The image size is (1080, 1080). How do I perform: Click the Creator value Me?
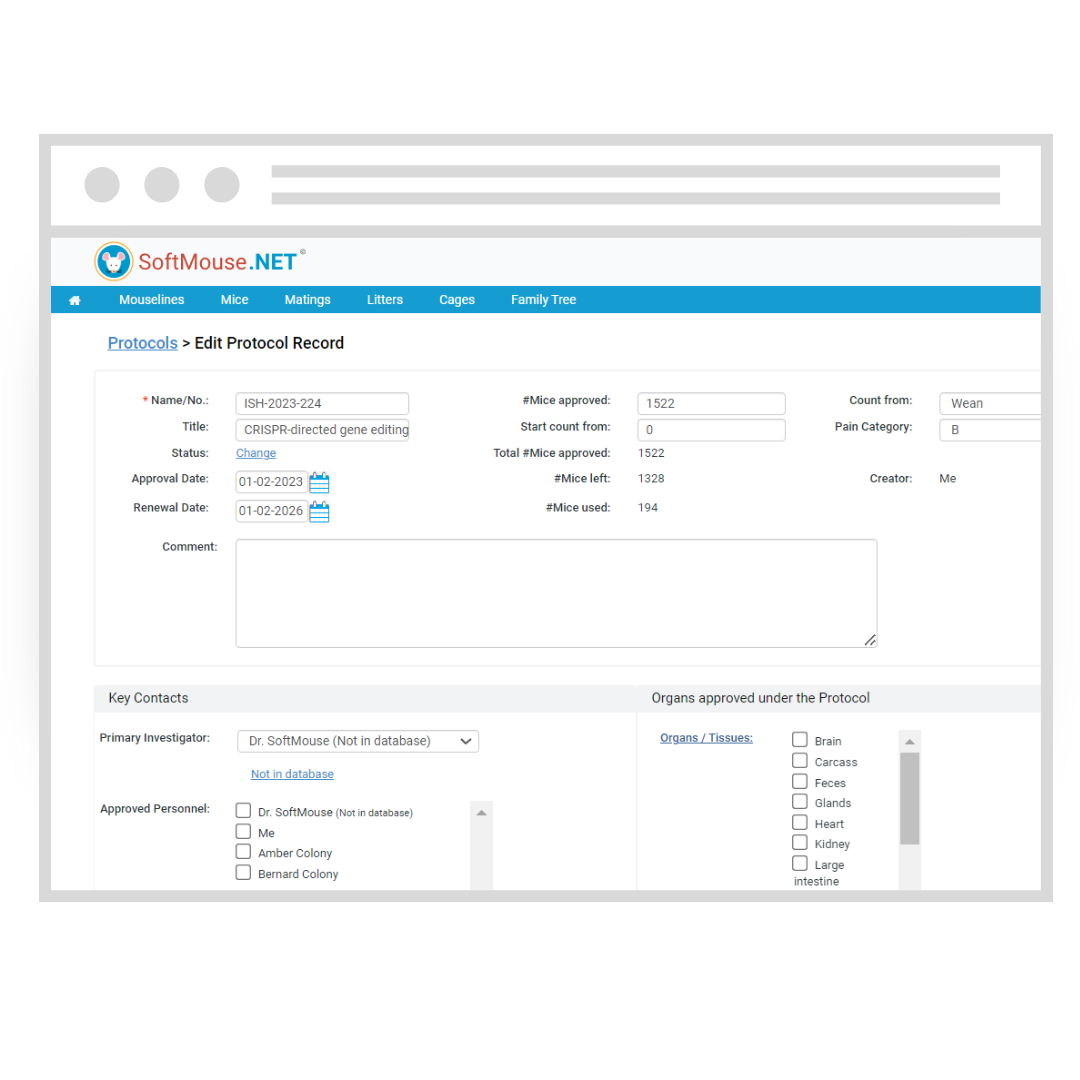pyautogui.click(x=947, y=479)
